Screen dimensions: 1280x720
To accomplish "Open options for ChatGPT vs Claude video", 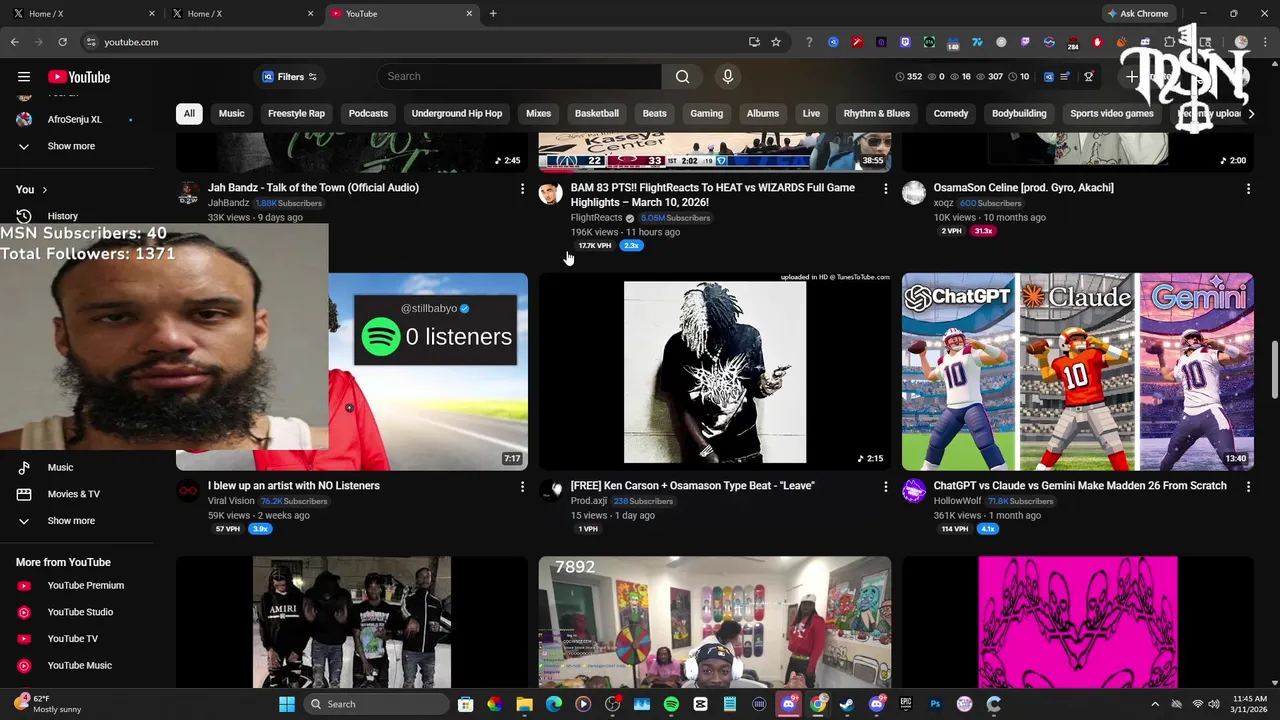I will (x=1248, y=486).
